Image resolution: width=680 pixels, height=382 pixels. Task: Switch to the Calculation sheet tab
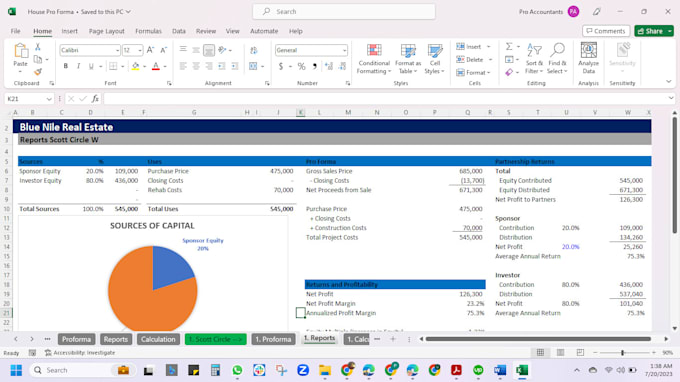pos(158,339)
